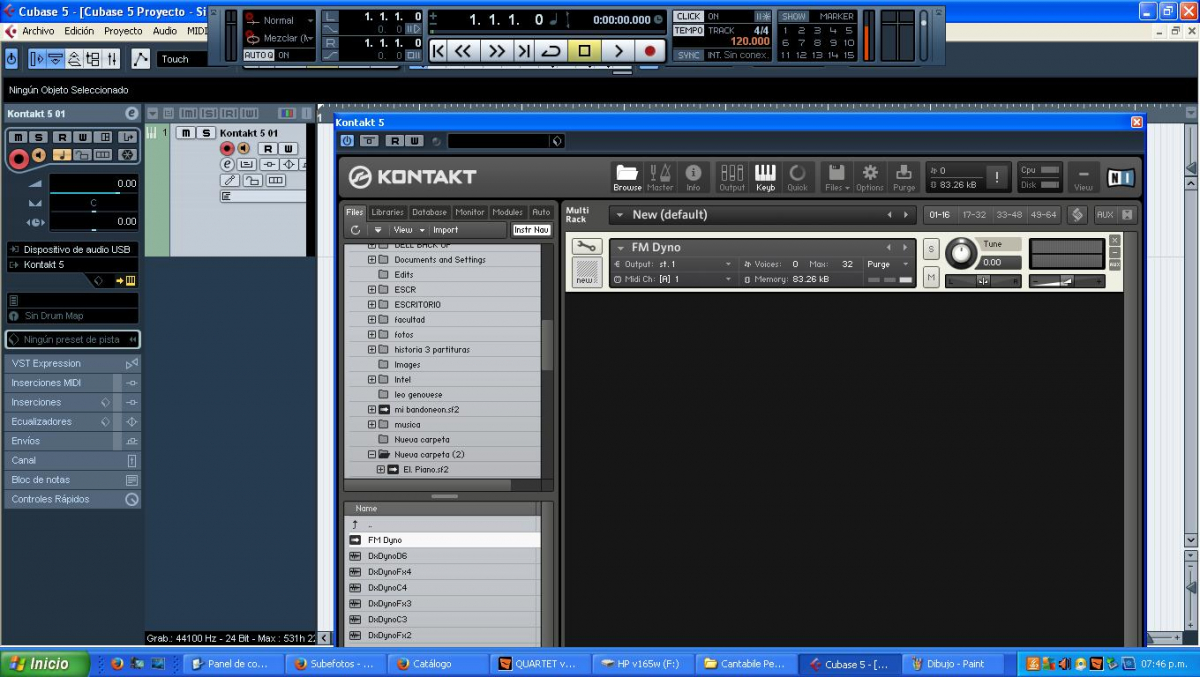This screenshot has width=1200, height=677.
Task: Toggle Read automation on Kontakt 5 01 track
Action: pyautogui.click(x=268, y=149)
